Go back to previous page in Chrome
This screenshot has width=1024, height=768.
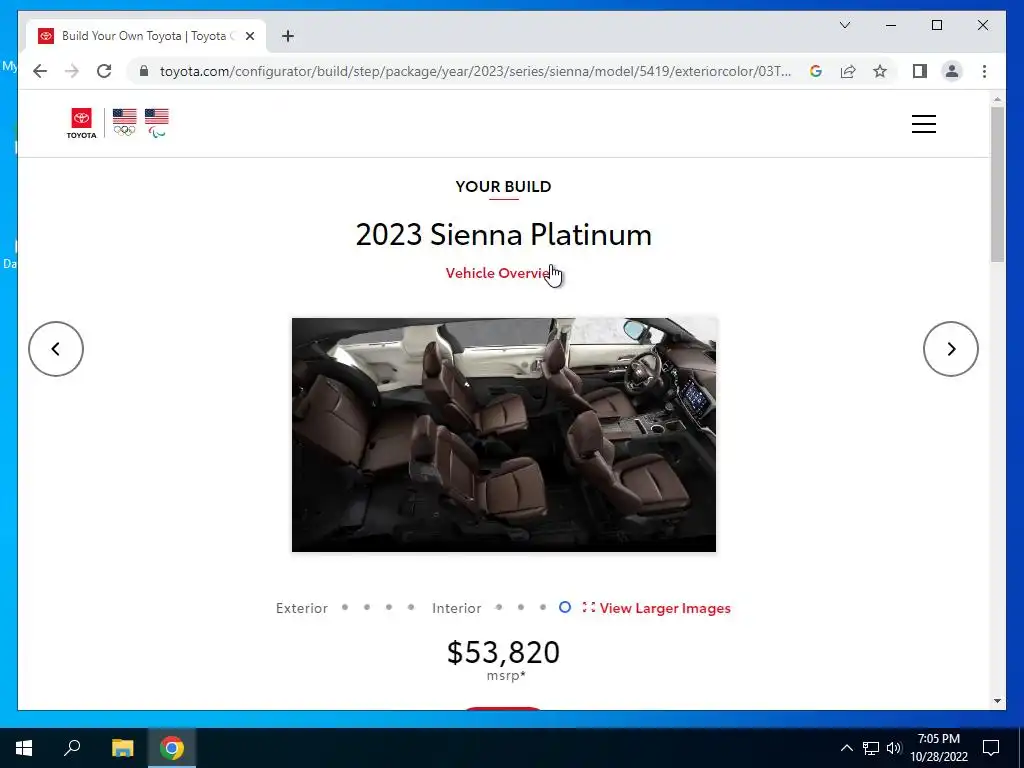(40, 71)
